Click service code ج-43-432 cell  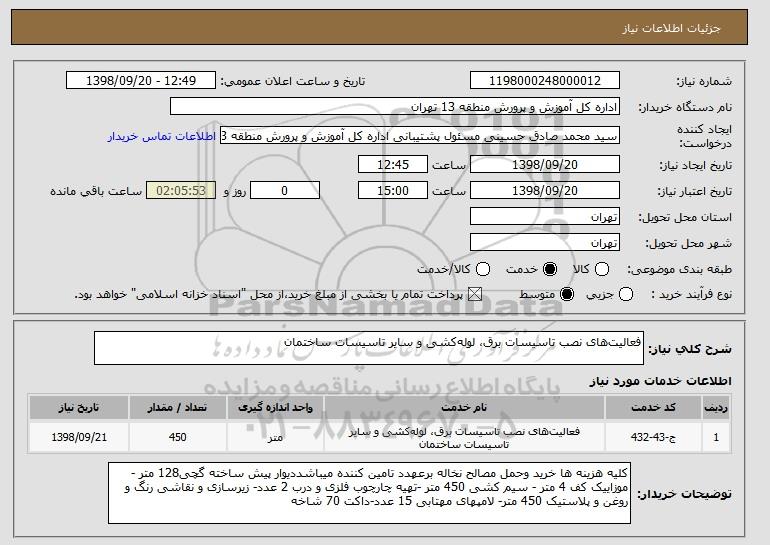point(653,437)
